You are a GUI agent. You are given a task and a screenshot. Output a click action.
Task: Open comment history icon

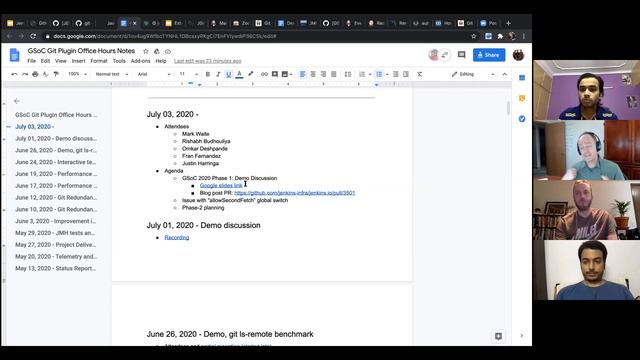point(462,55)
